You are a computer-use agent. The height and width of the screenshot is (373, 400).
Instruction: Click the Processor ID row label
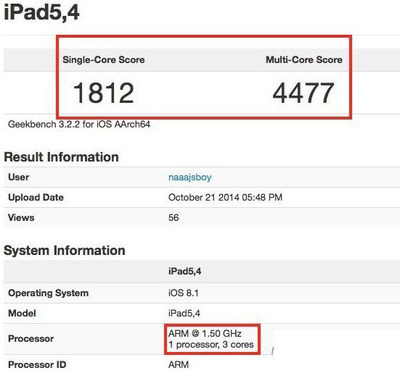37,365
